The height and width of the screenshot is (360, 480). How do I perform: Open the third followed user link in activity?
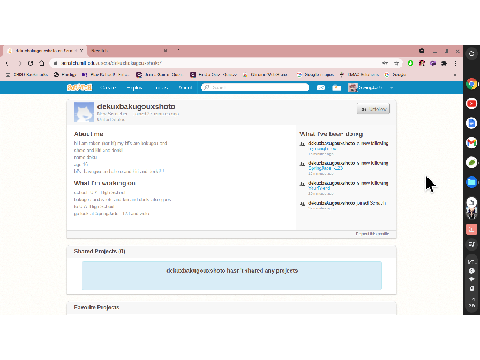click(x=319, y=188)
